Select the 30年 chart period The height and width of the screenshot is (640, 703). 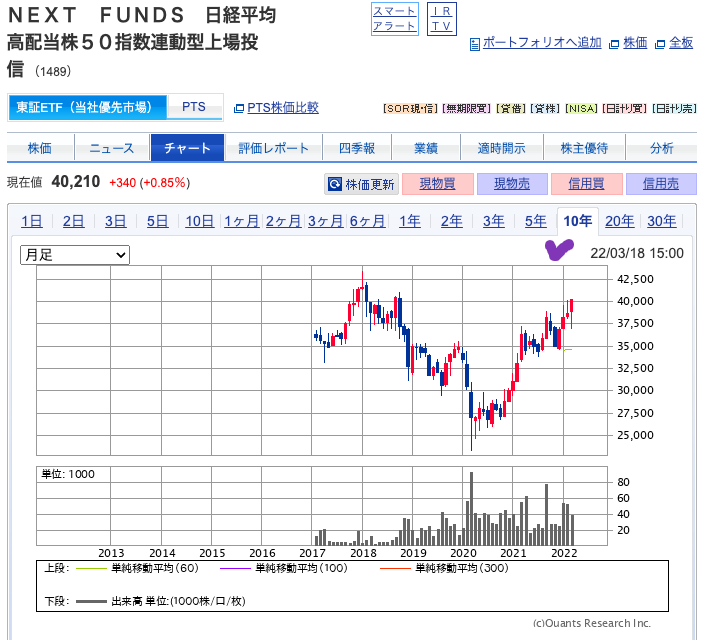click(662, 221)
